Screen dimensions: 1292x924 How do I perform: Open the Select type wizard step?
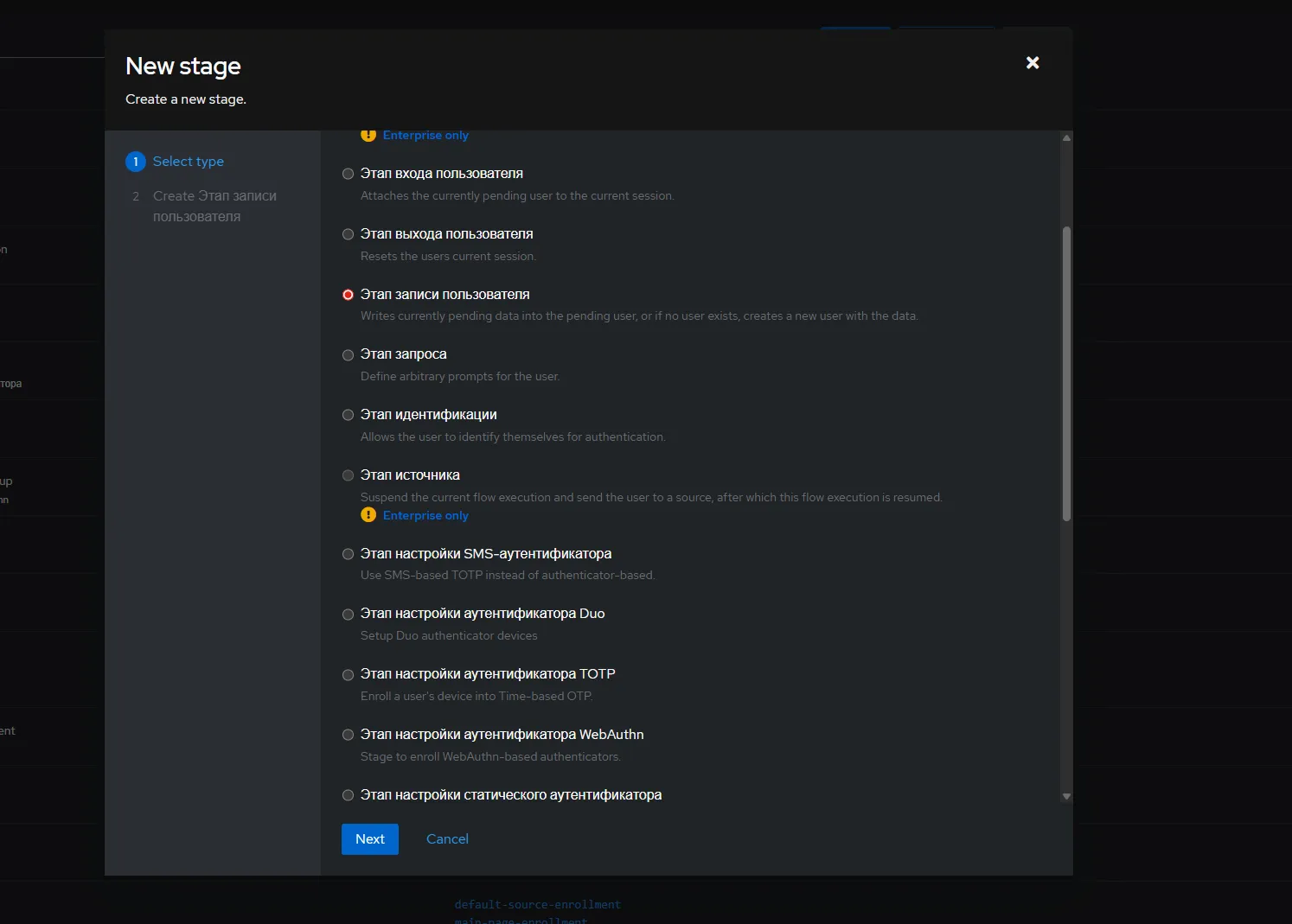click(x=188, y=162)
